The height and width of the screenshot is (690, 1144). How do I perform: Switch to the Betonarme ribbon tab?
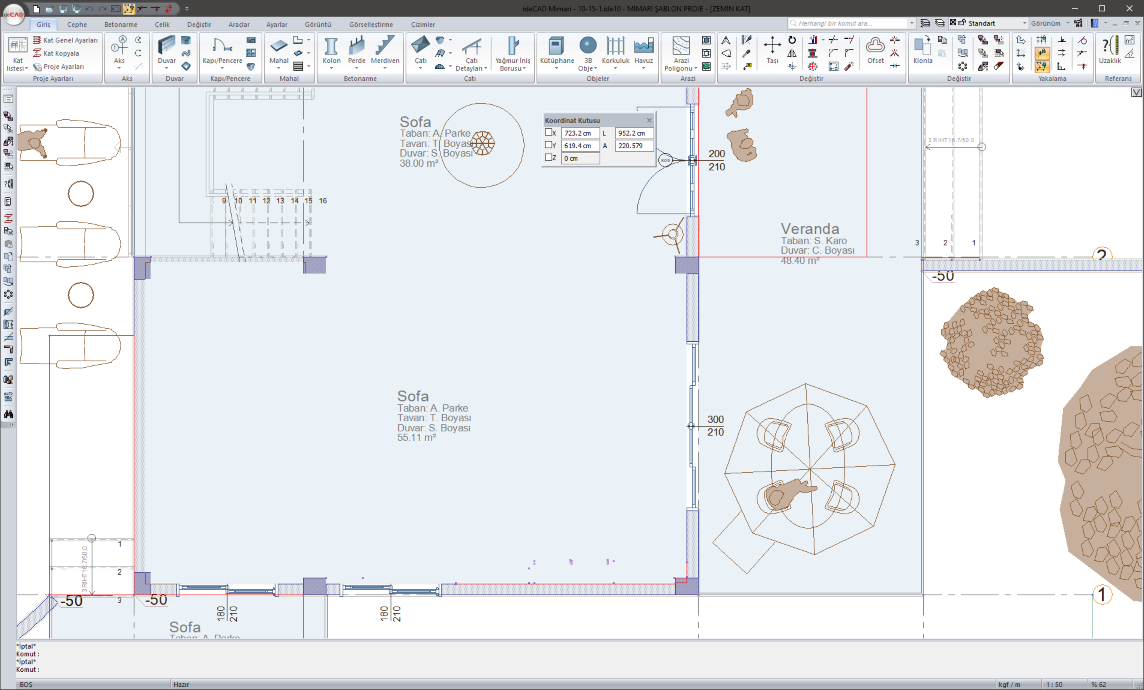[121, 24]
